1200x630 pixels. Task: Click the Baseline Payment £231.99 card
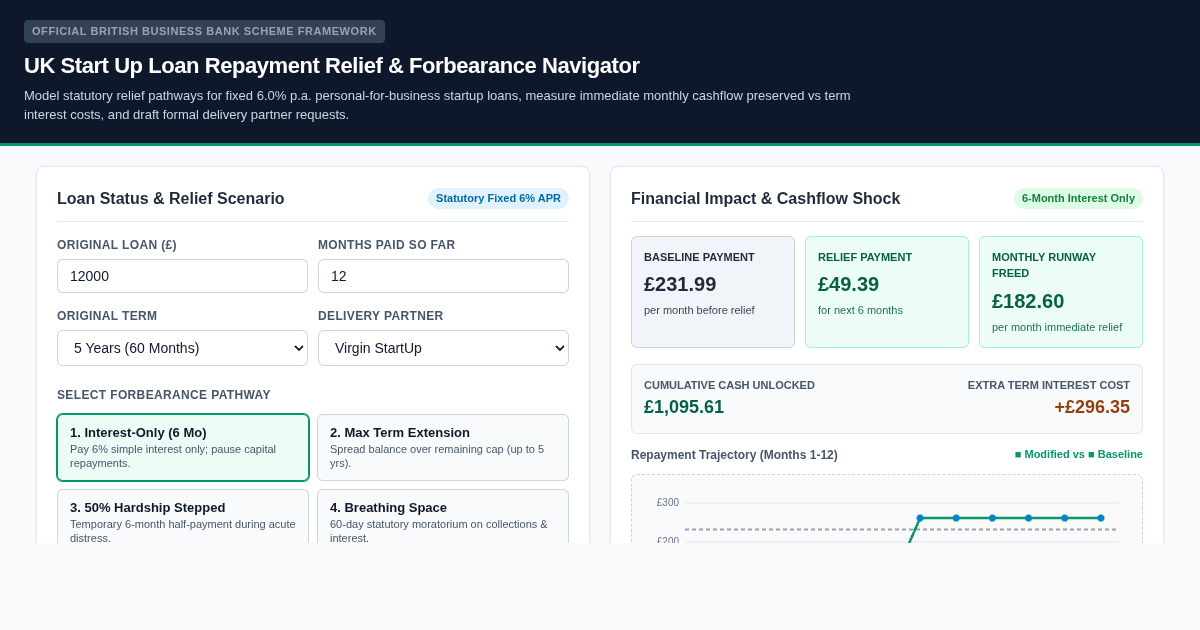coord(713,292)
